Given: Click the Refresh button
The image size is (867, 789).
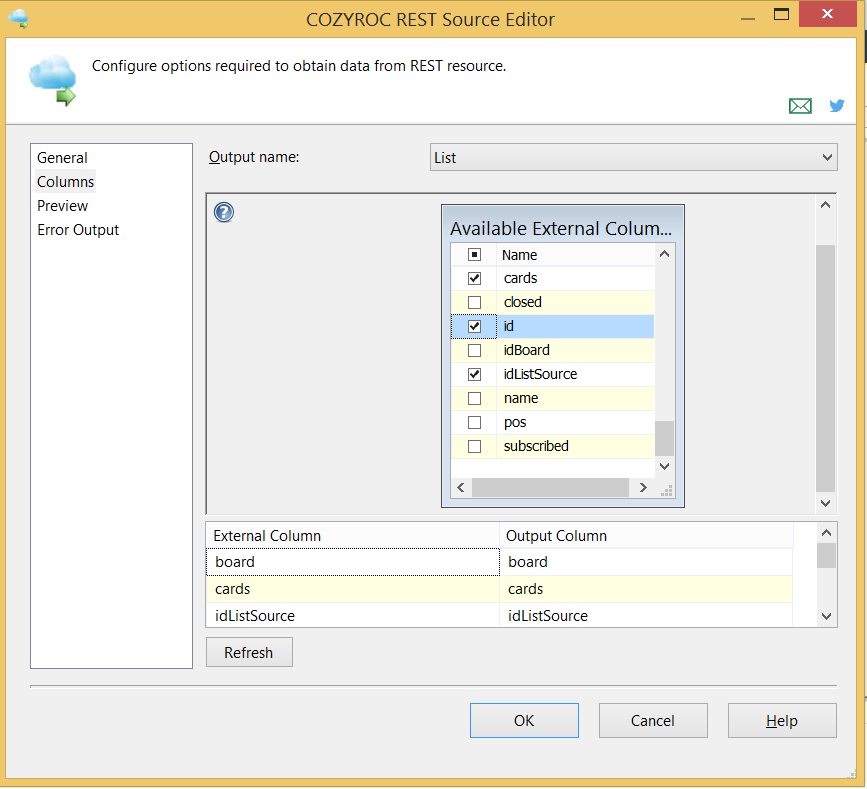Looking at the screenshot, I should 249,652.
